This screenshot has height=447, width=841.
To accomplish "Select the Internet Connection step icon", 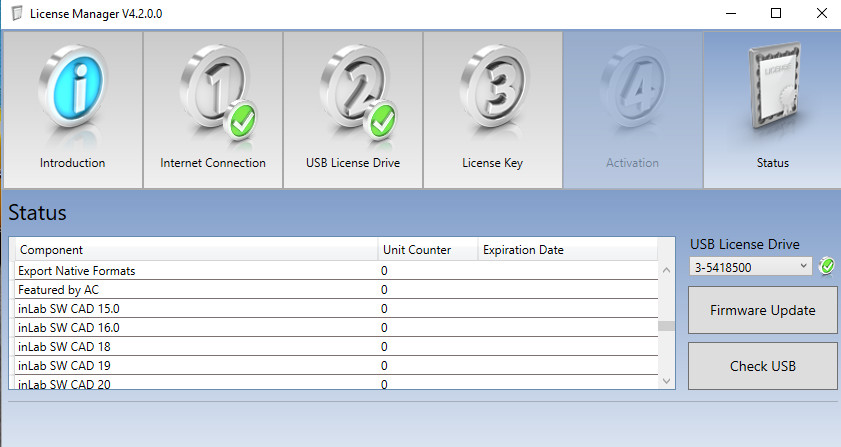I will coord(213,110).
